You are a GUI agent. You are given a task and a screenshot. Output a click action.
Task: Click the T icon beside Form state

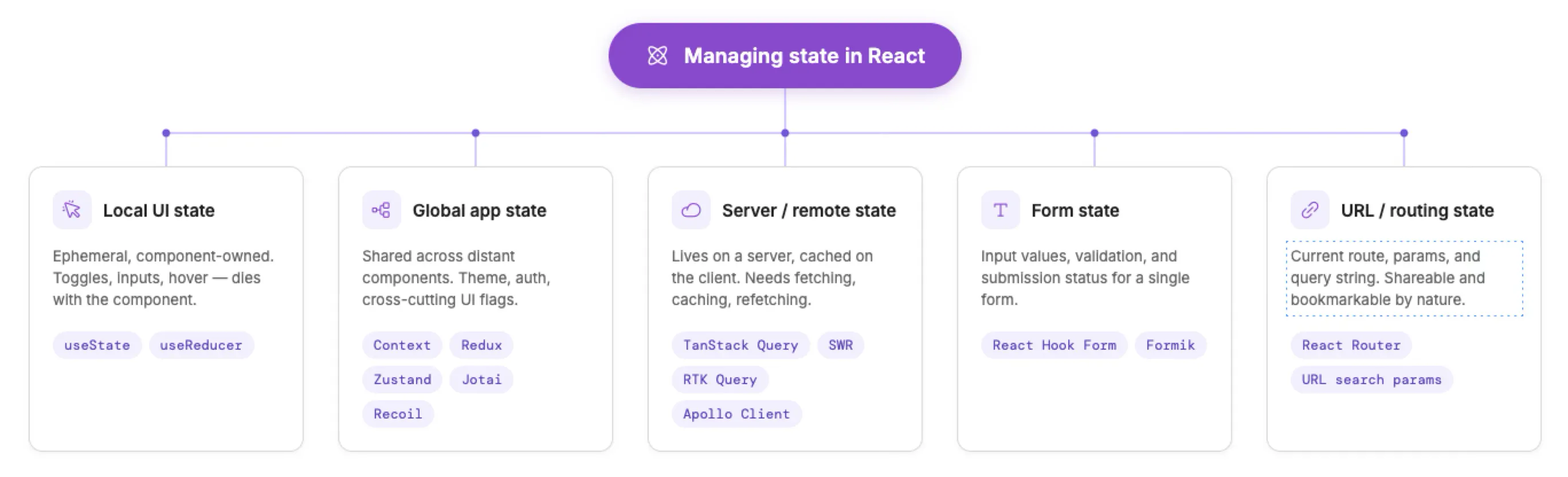tap(1000, 210)
